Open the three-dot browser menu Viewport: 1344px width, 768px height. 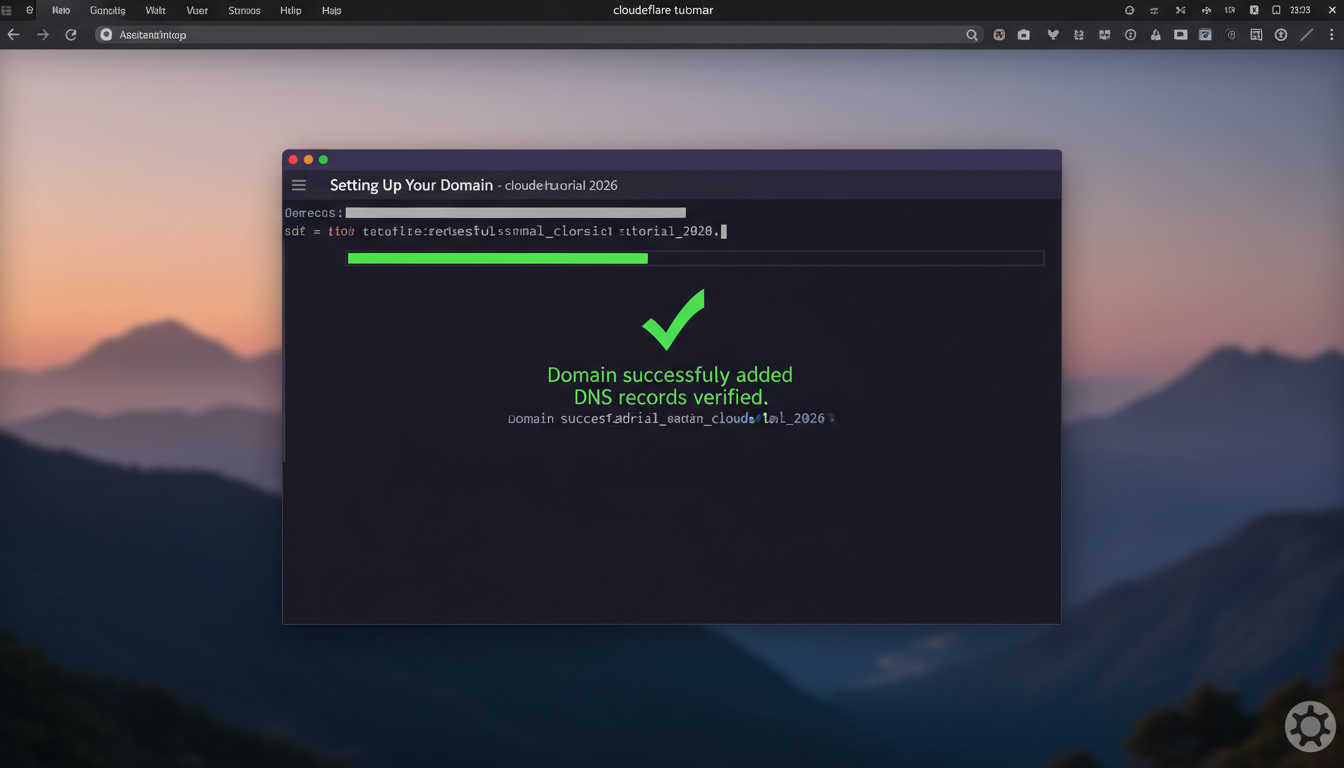tap(1331, 34)
